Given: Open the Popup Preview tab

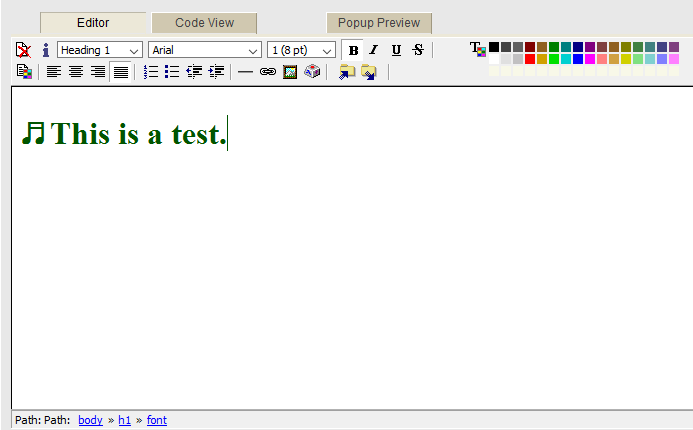Looking at the screenshot, I should coord(379,23).
